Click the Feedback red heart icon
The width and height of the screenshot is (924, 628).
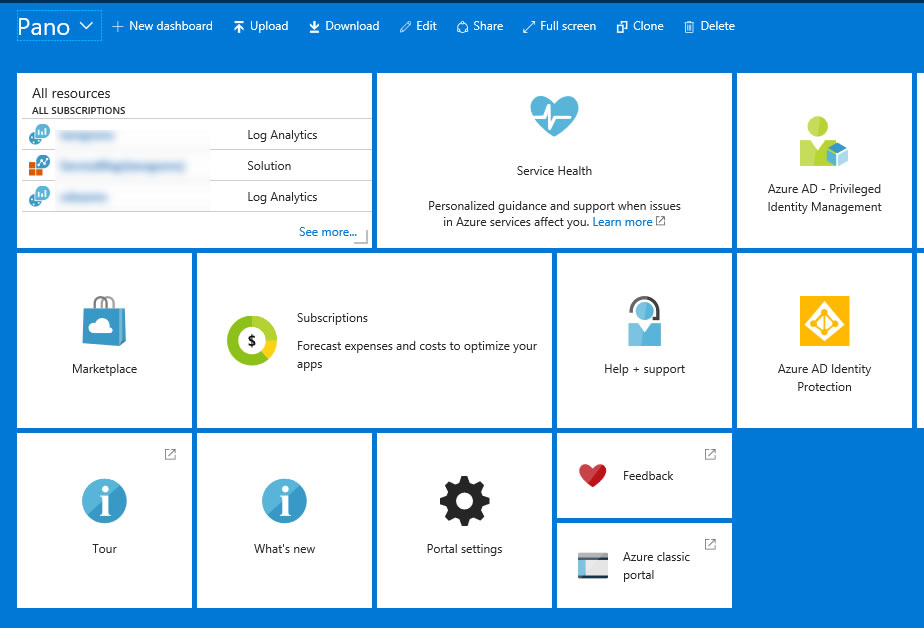(593, 476)
